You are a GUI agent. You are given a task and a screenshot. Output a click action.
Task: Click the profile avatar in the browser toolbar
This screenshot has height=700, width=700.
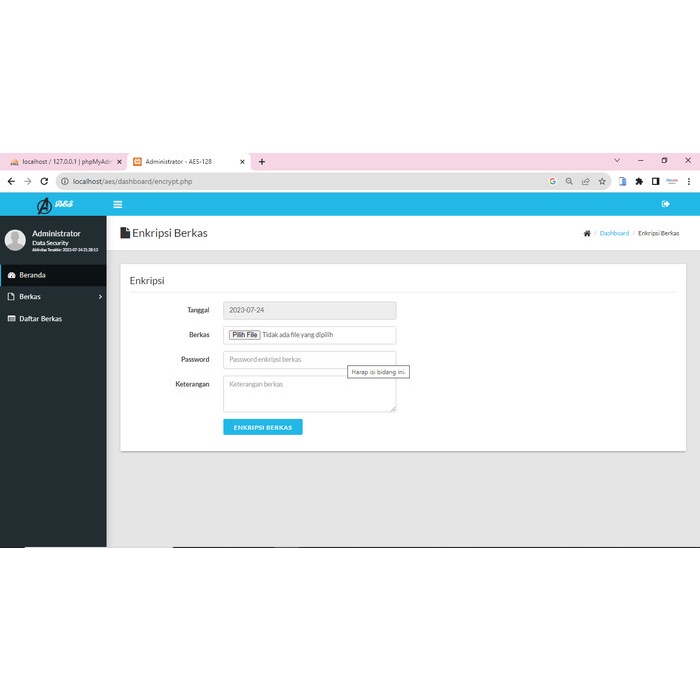coord(672,181)
